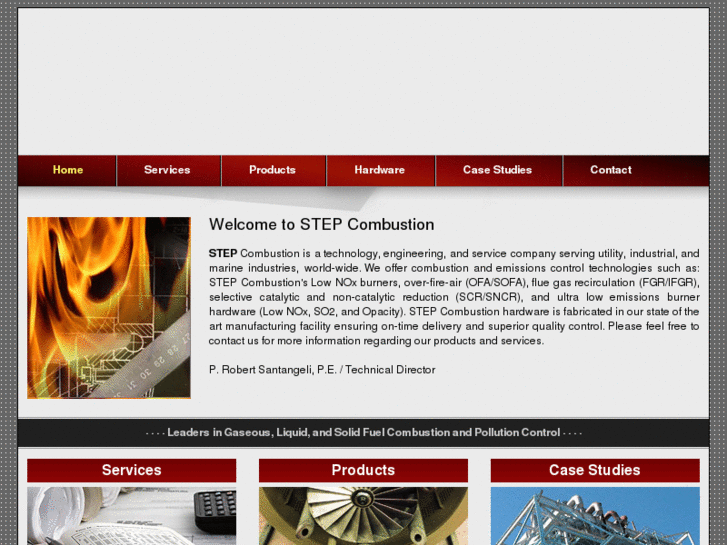This screenshot has height=545, width=727.
Task: Open the Home navigation tab
Action: point(67,170)
